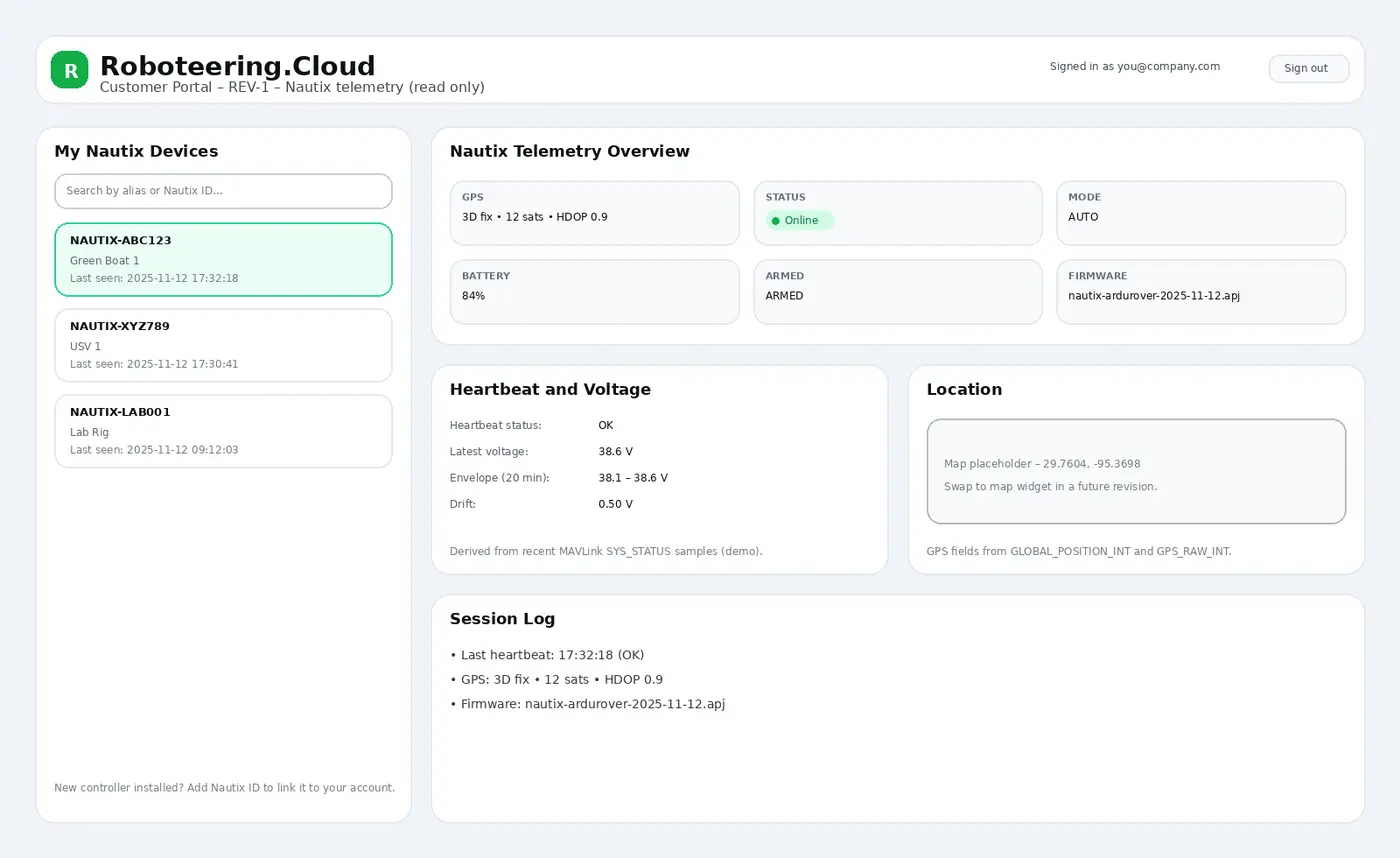Click the GPS telemetry card
1400x858 pixels.
(595, 213)
